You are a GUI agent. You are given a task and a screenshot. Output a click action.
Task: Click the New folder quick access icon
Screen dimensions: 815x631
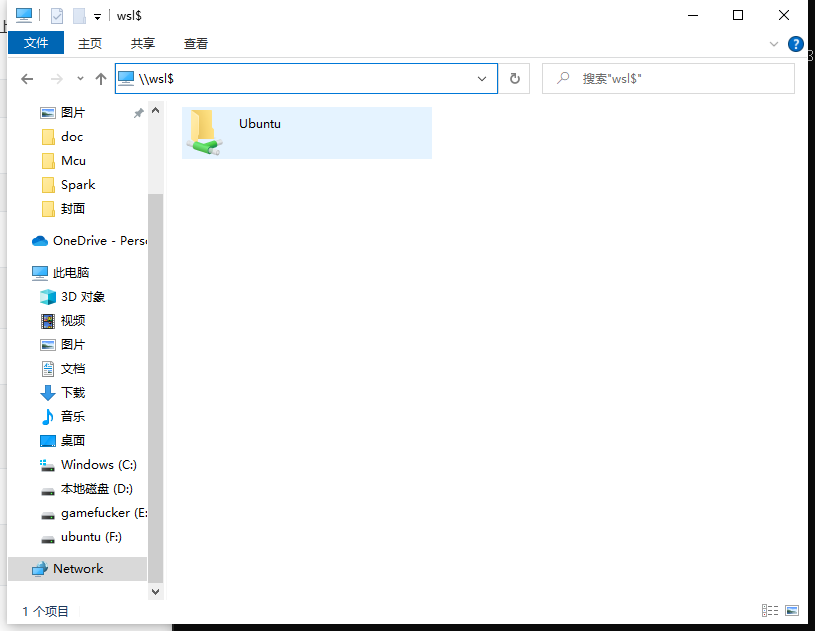point(79,16)
